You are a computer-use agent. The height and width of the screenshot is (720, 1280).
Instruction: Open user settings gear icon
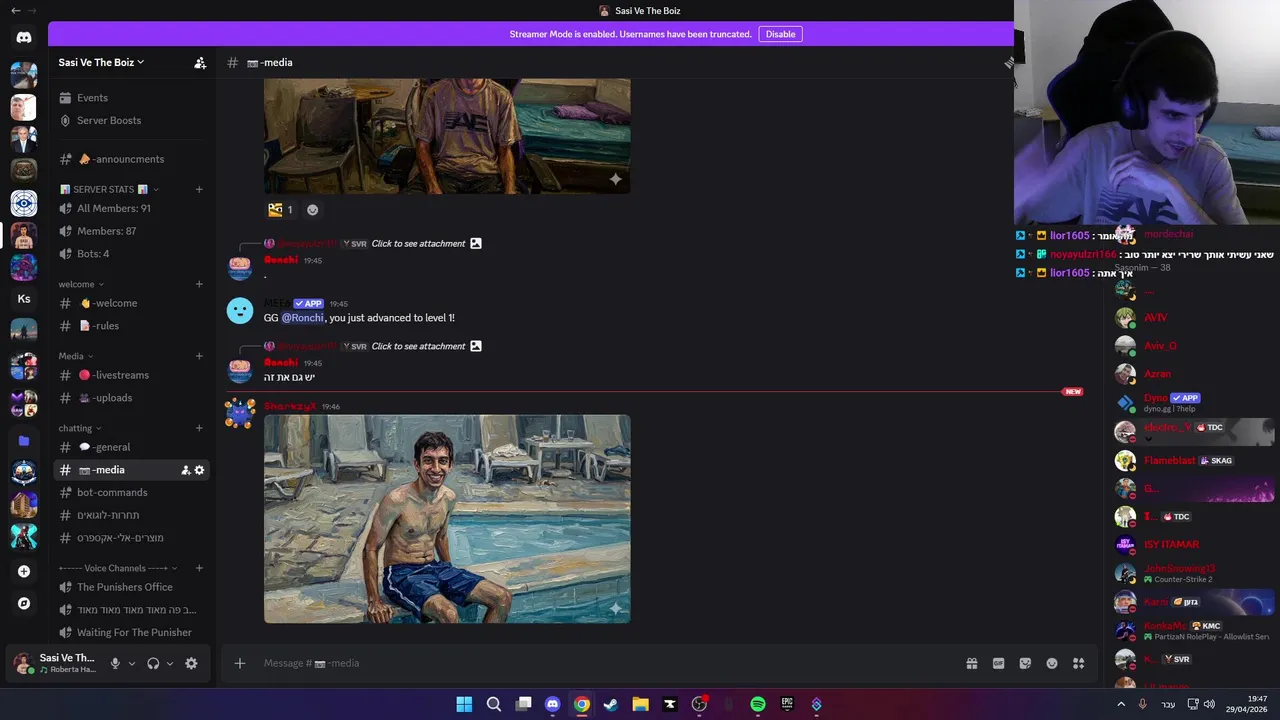191,663
